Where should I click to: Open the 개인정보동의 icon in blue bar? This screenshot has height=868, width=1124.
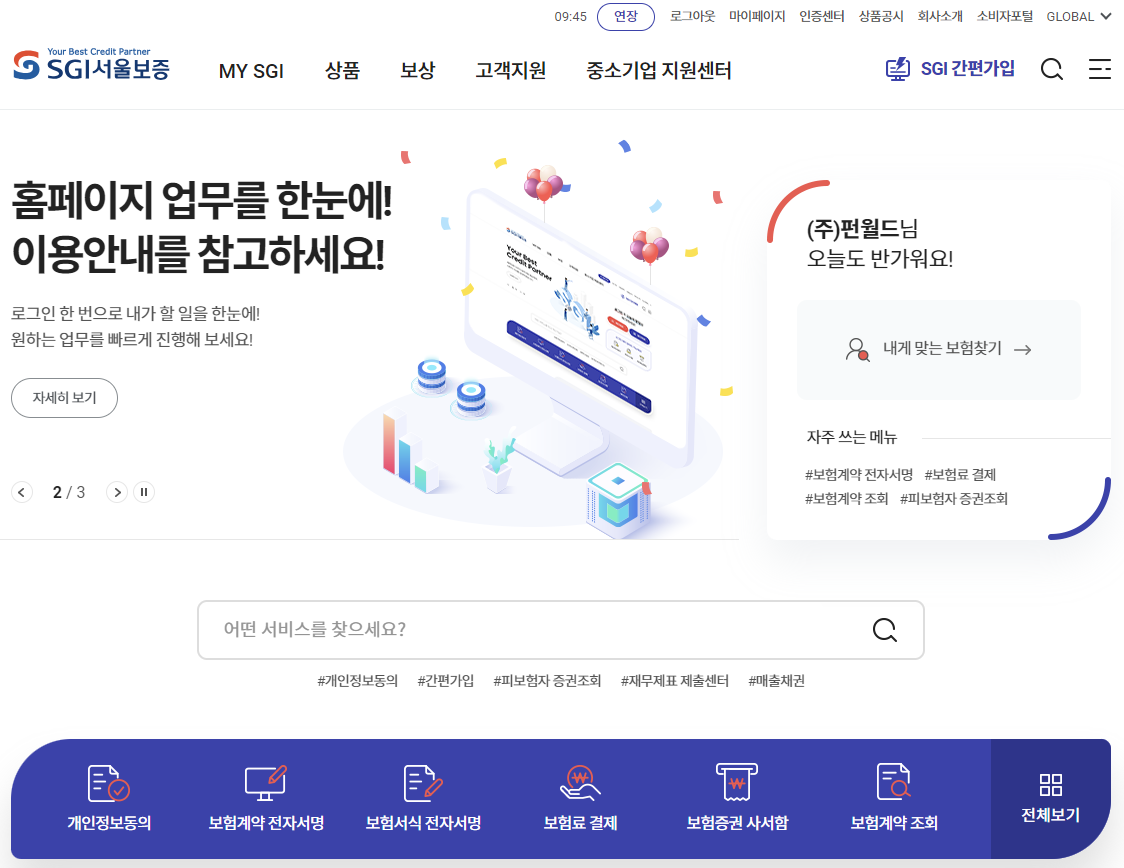coord(108,783)
